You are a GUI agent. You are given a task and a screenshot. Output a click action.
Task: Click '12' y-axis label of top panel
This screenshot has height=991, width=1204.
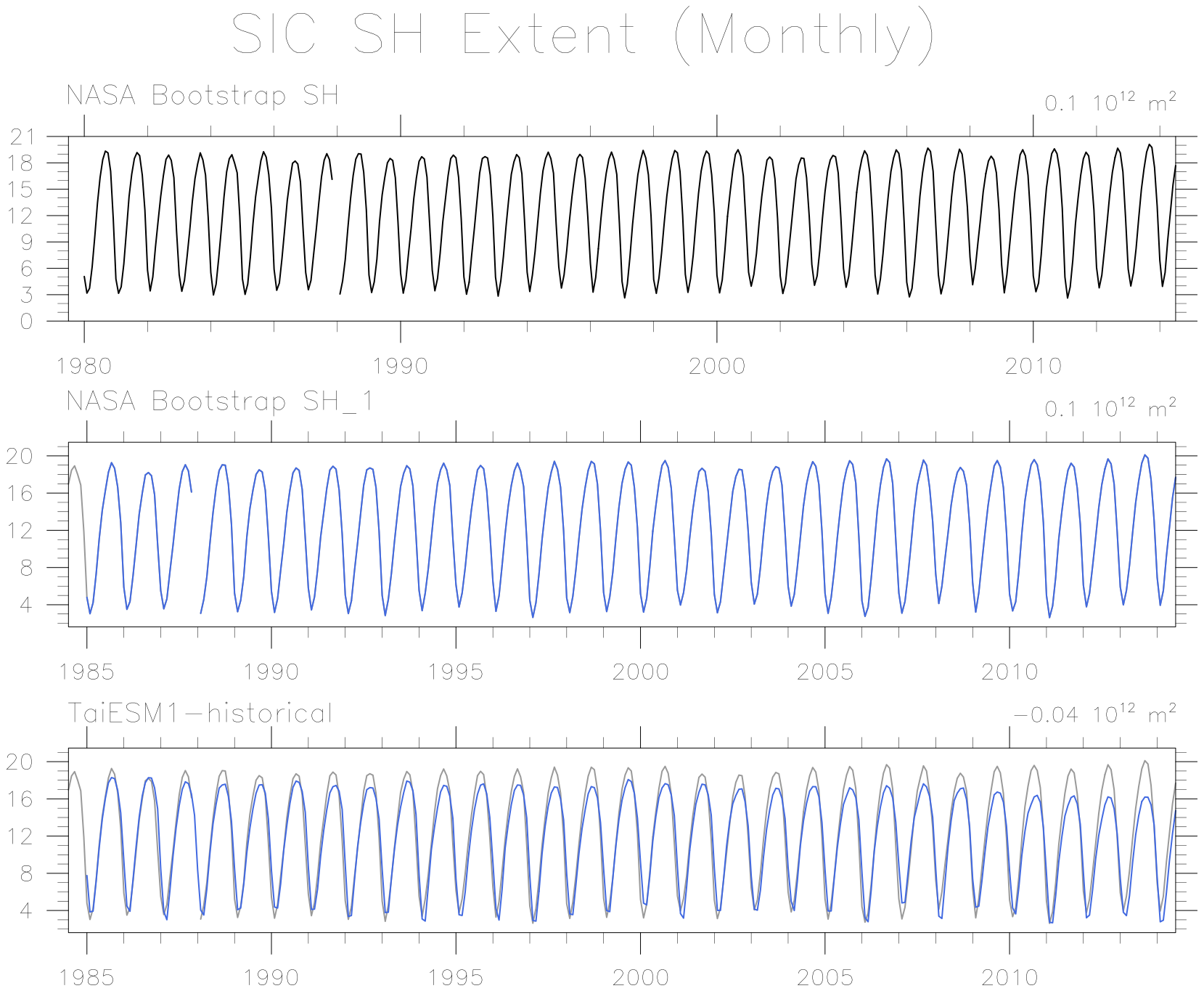[22, 216]
